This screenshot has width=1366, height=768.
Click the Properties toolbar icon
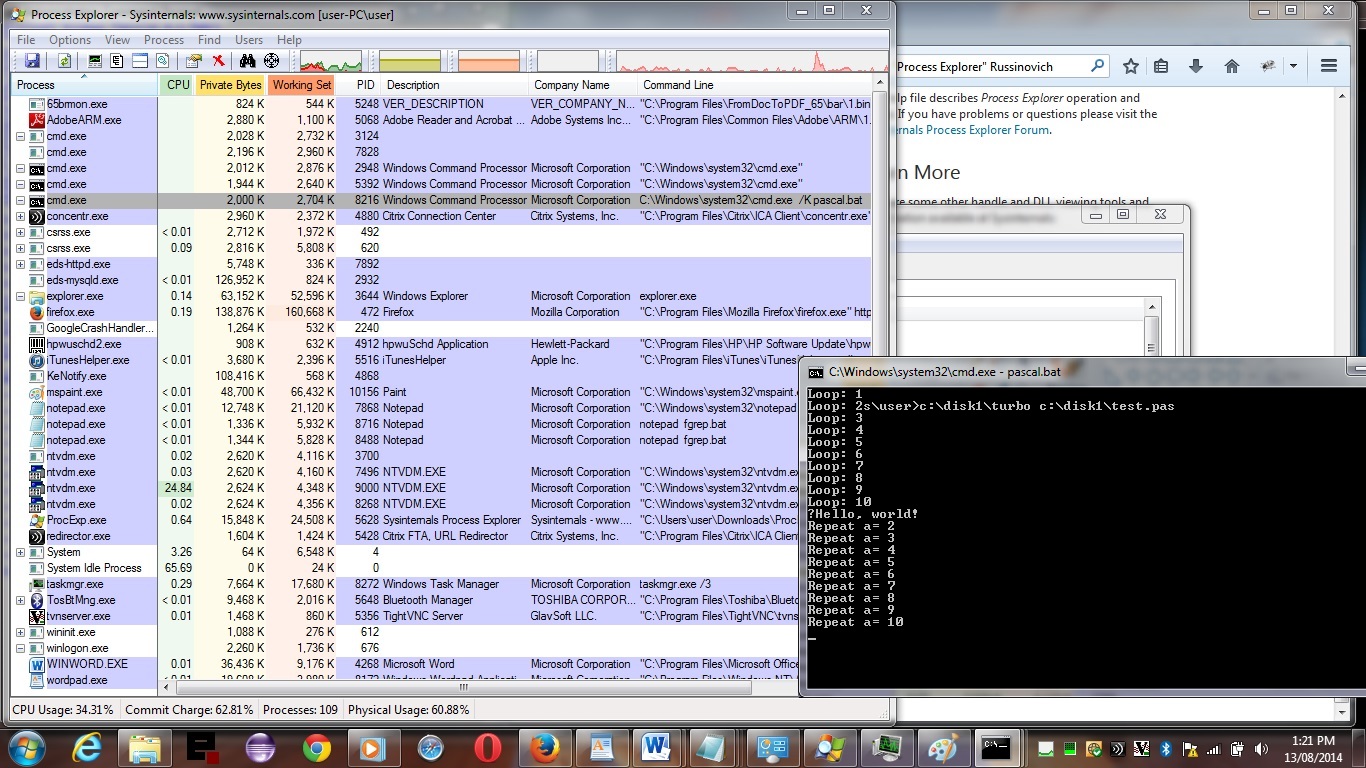(x=194, y=61)
